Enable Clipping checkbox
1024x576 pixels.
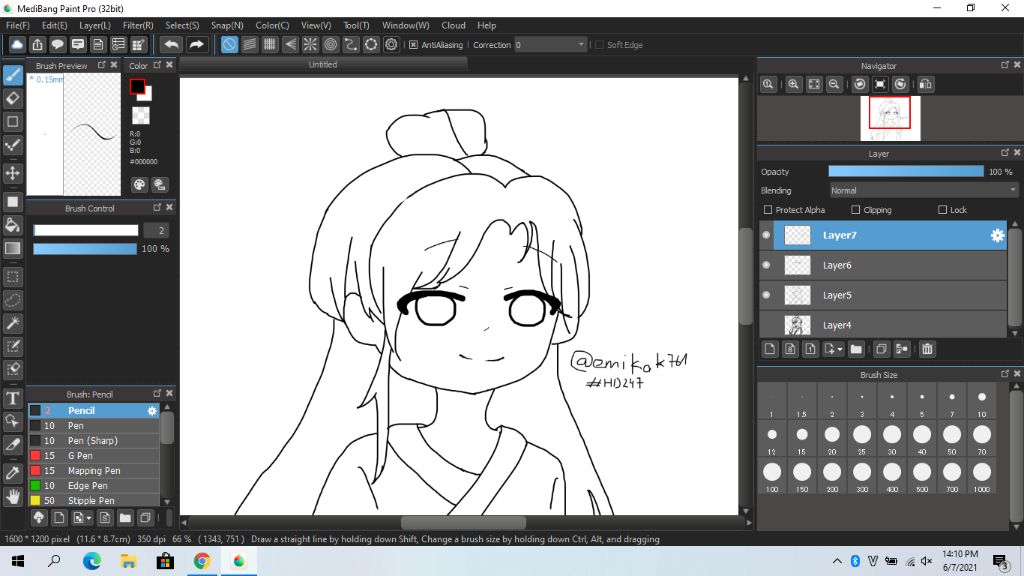click(856, 210)
